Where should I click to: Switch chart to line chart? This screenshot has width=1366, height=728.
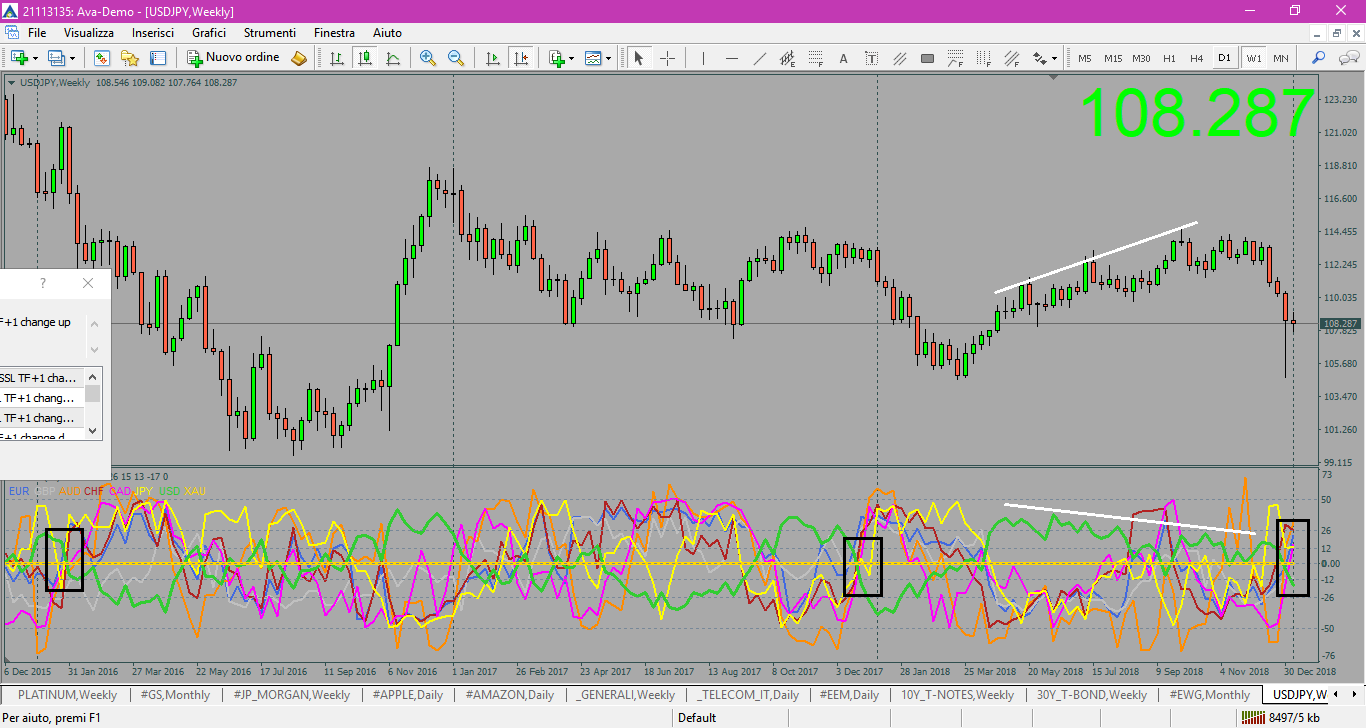[393, 58]
